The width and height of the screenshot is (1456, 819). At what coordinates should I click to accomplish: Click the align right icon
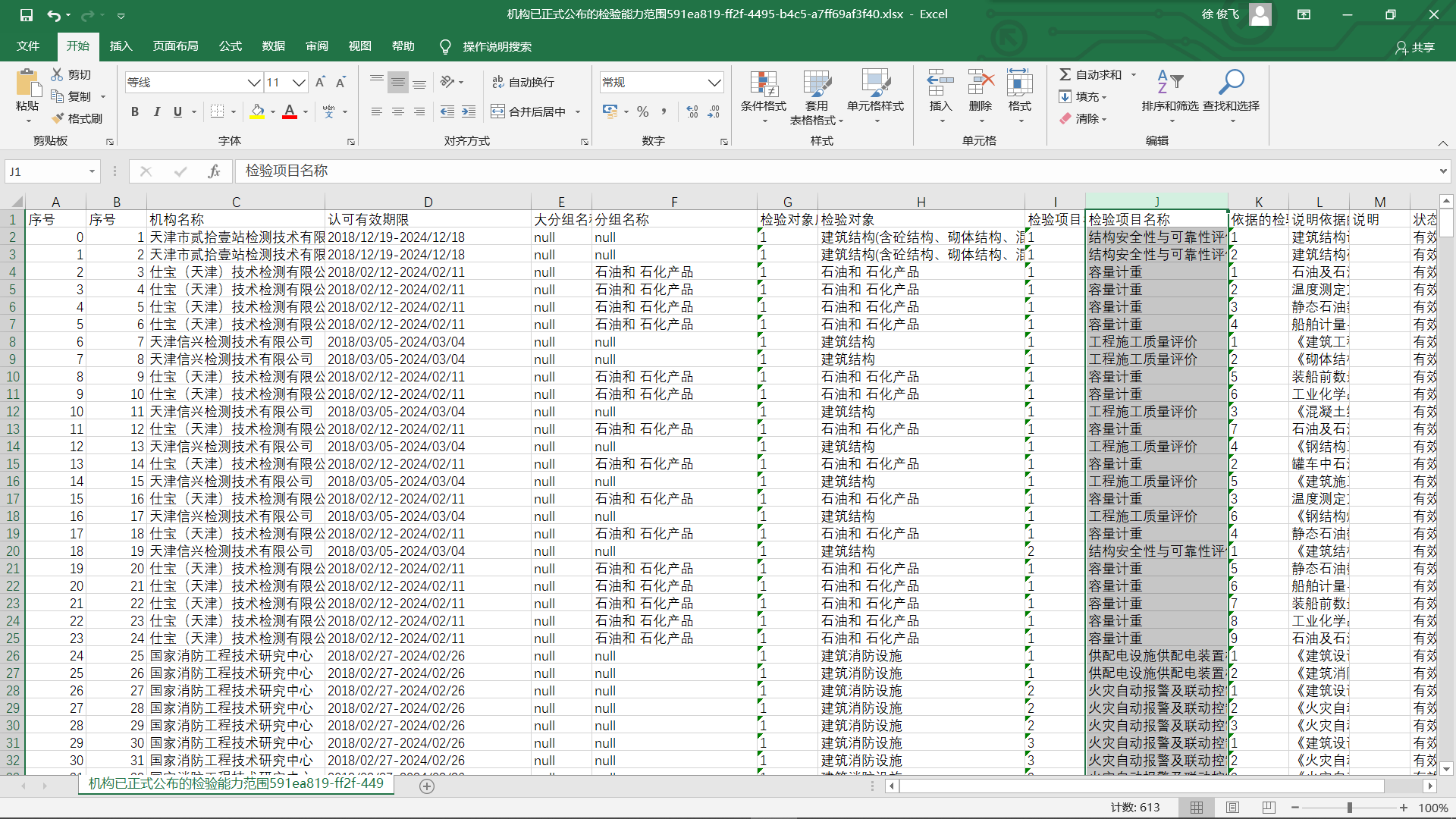point(419,111)
